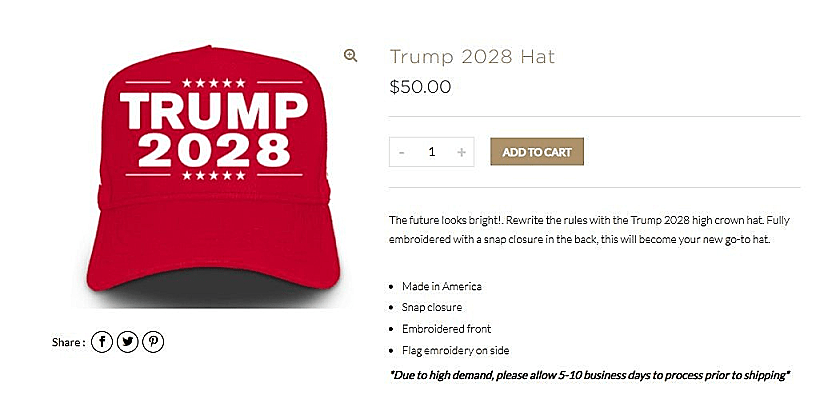Click the Flag emroidery on side bullet
820x407 pixels.
(455, 351)
